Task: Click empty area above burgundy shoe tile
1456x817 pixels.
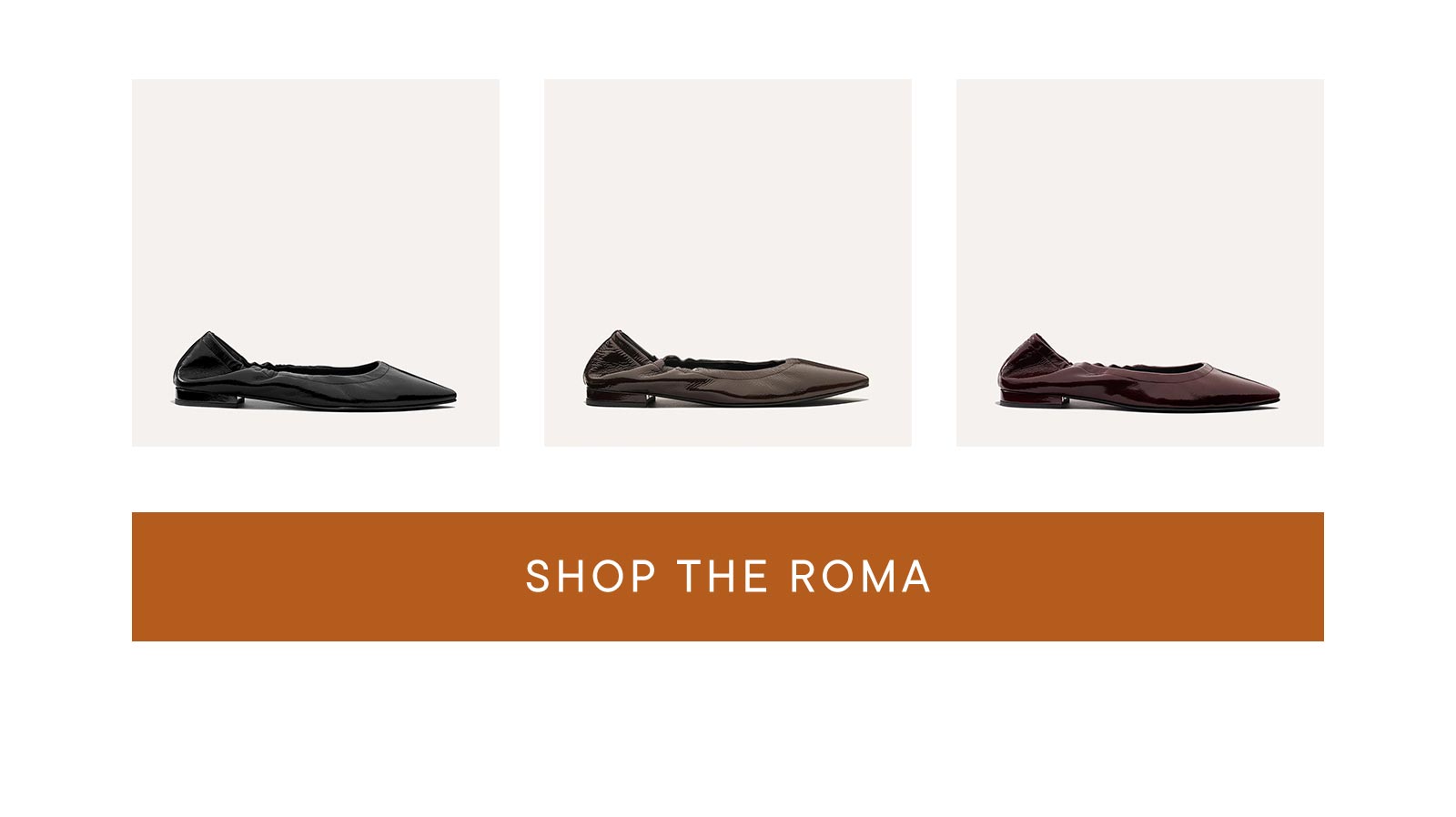Action: 1140,200
